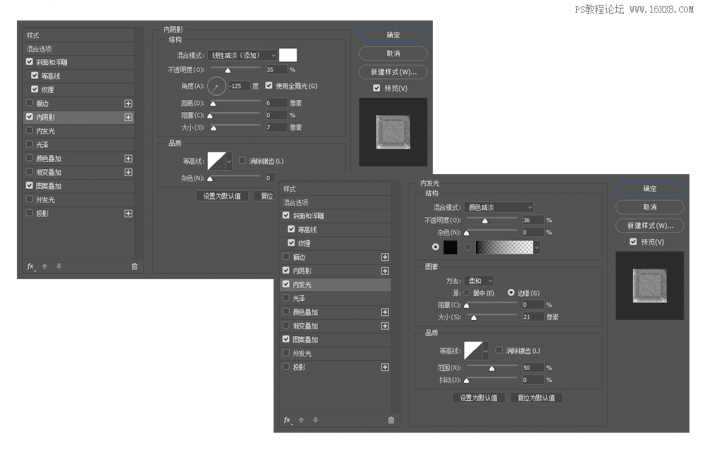Click trash delete icon in Inner Glow dialog

(391, 420)
